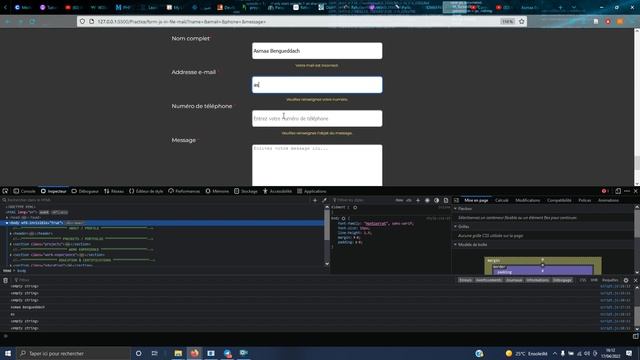Expand the head node in the tree
The width and height of the screenshot is (640, 360).
pos(7,218)
